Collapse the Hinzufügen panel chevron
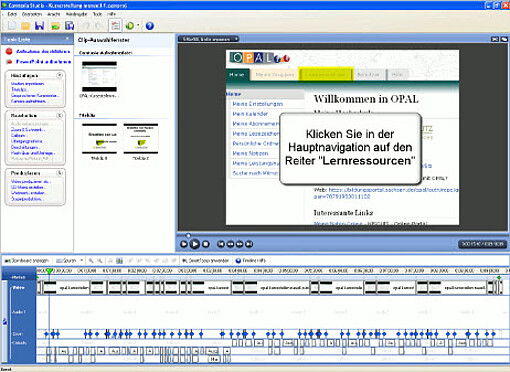 click(x=60, y=75)
